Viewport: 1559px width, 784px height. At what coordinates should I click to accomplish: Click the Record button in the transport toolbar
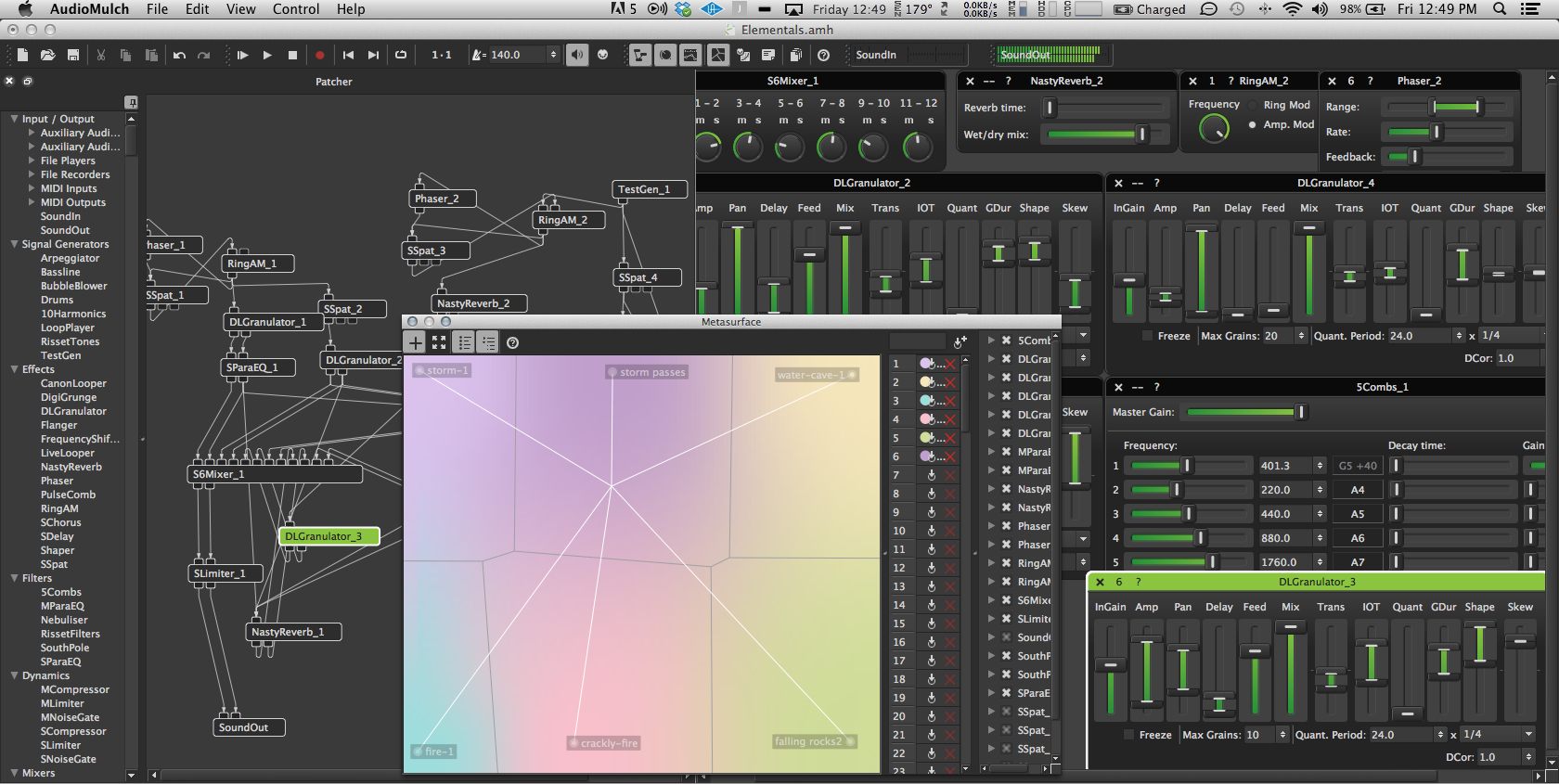tap(319, 56)
